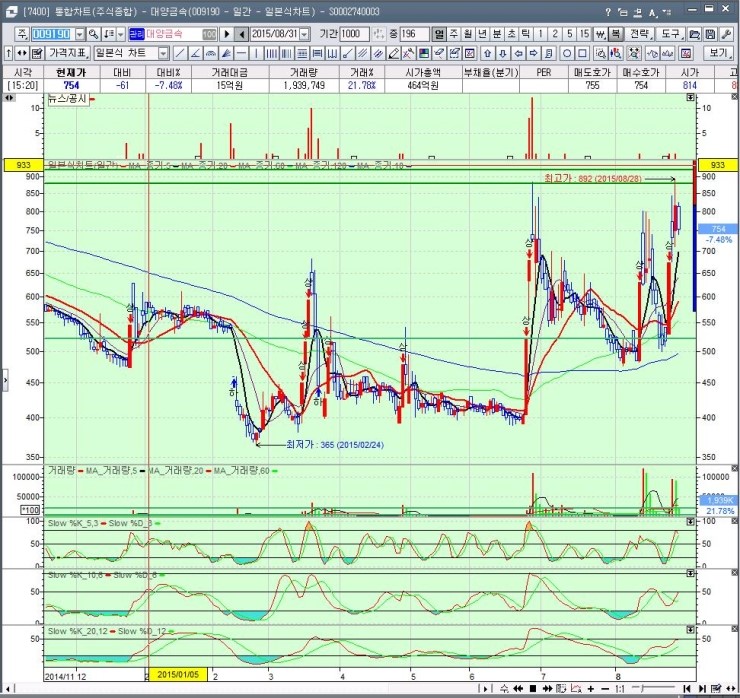
Task: Select the Fibonacci arc drawing tool
Action: tap(210, 53)
